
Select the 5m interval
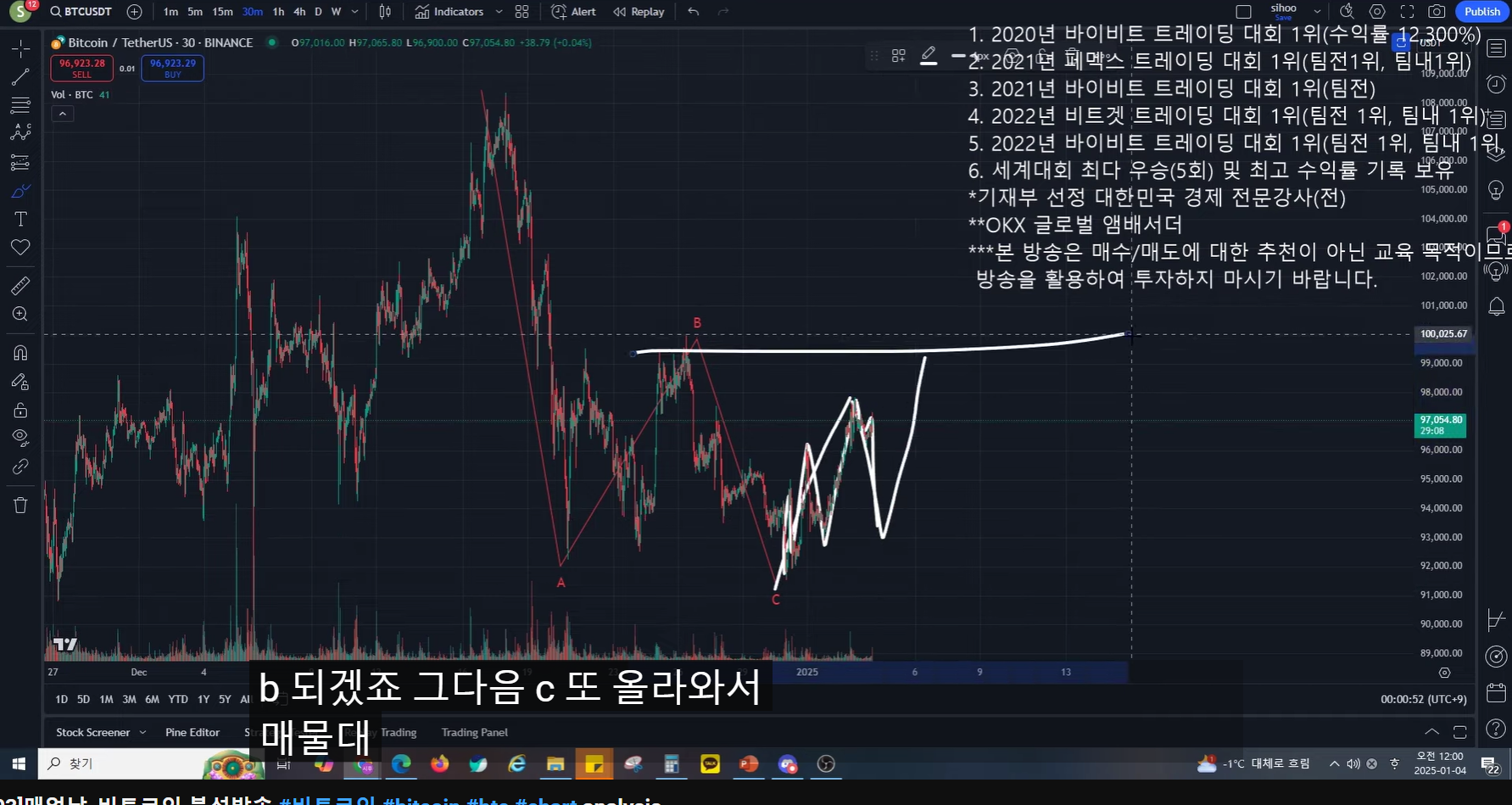click(195, 12)
